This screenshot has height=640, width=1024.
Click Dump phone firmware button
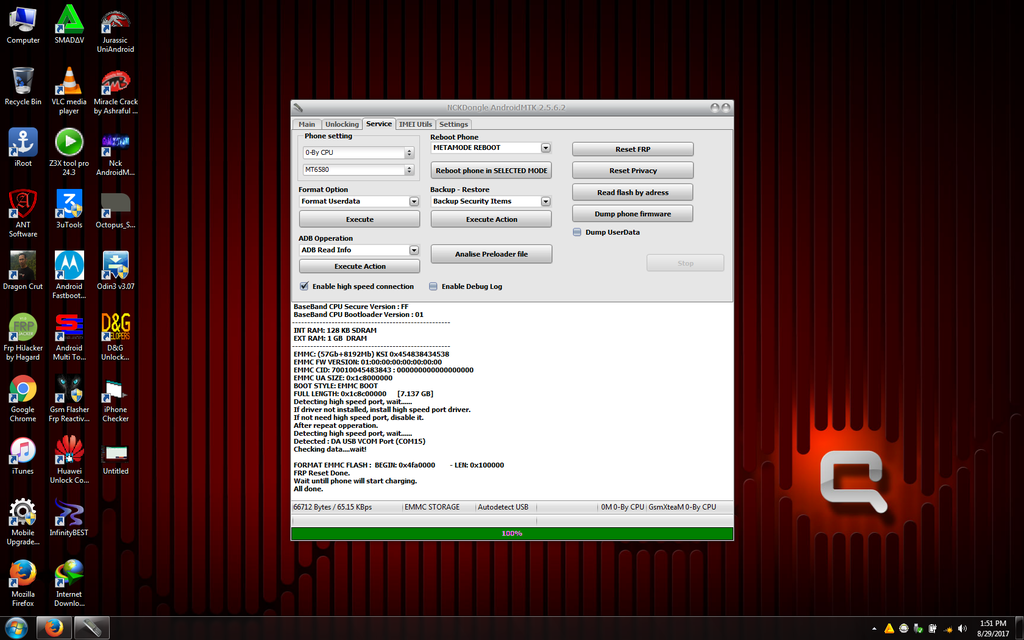(x=633, y=214)
